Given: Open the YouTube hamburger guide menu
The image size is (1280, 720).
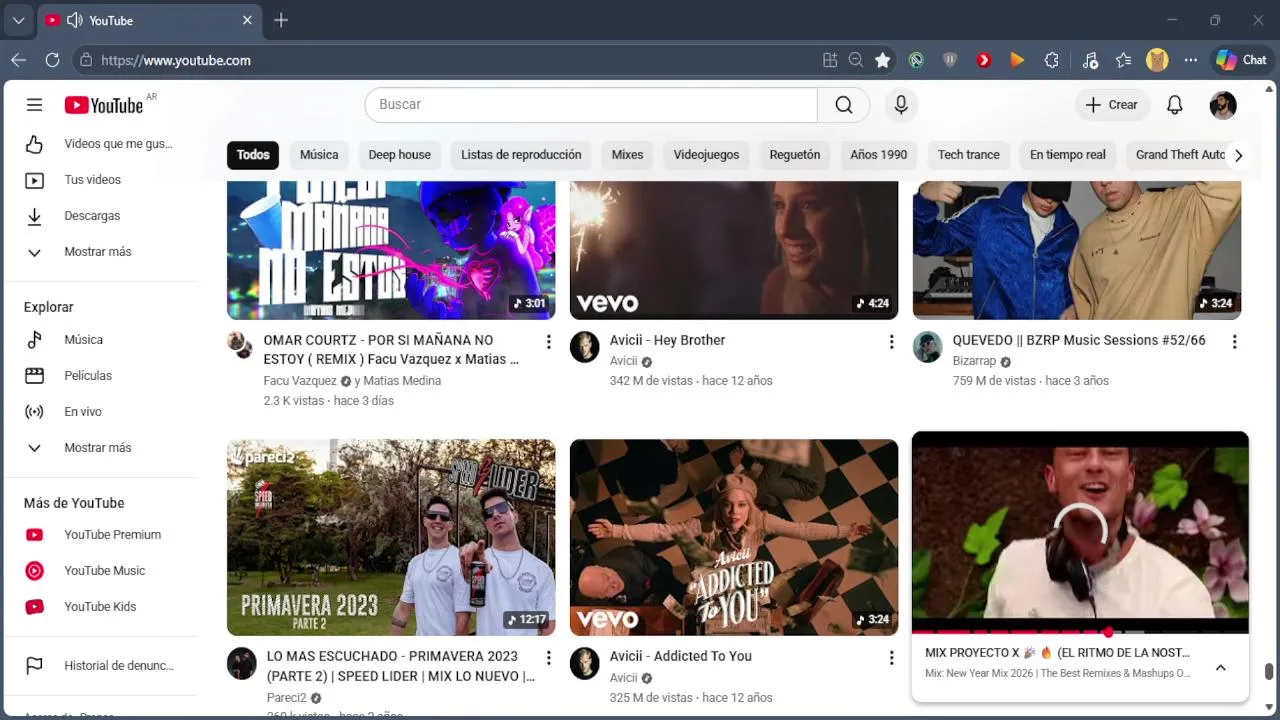Looking at the screenshot, I should (x=34, y=105).
